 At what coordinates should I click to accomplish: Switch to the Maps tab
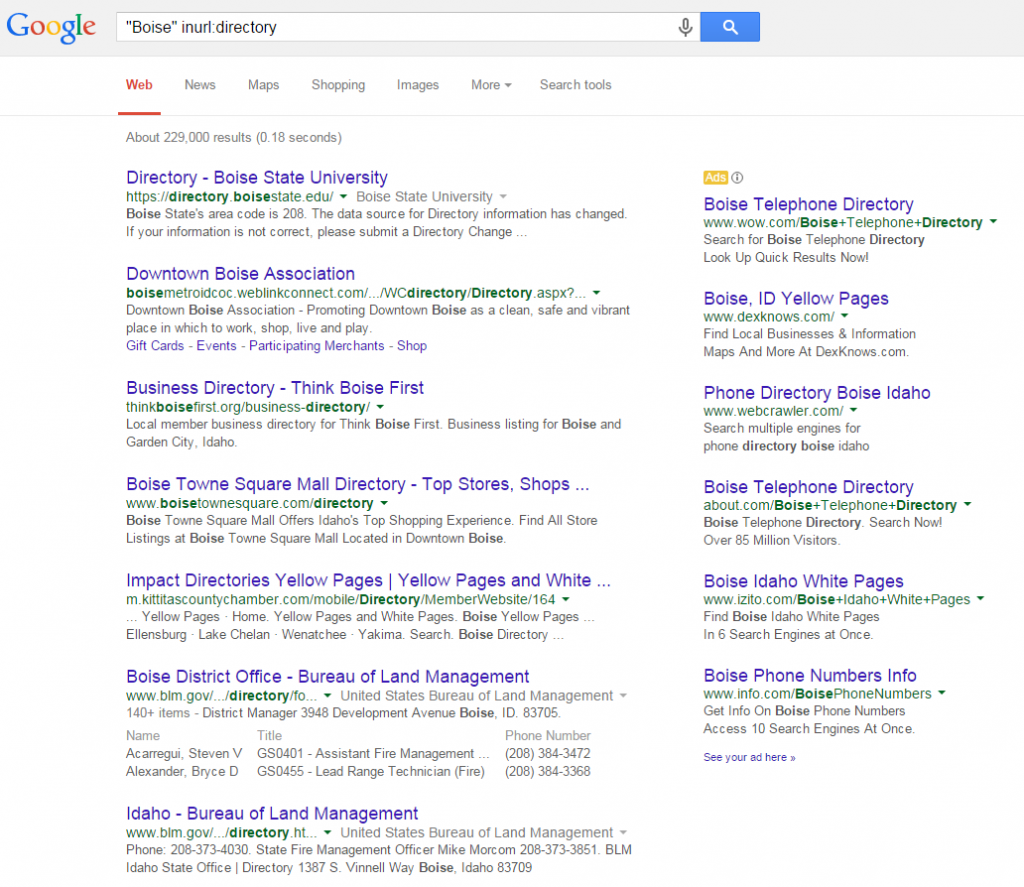click(263, 85)
